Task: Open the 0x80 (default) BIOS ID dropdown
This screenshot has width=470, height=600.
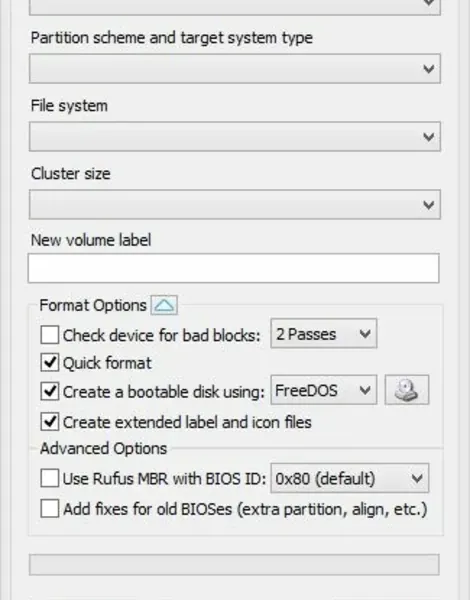Action: (349, 478)
